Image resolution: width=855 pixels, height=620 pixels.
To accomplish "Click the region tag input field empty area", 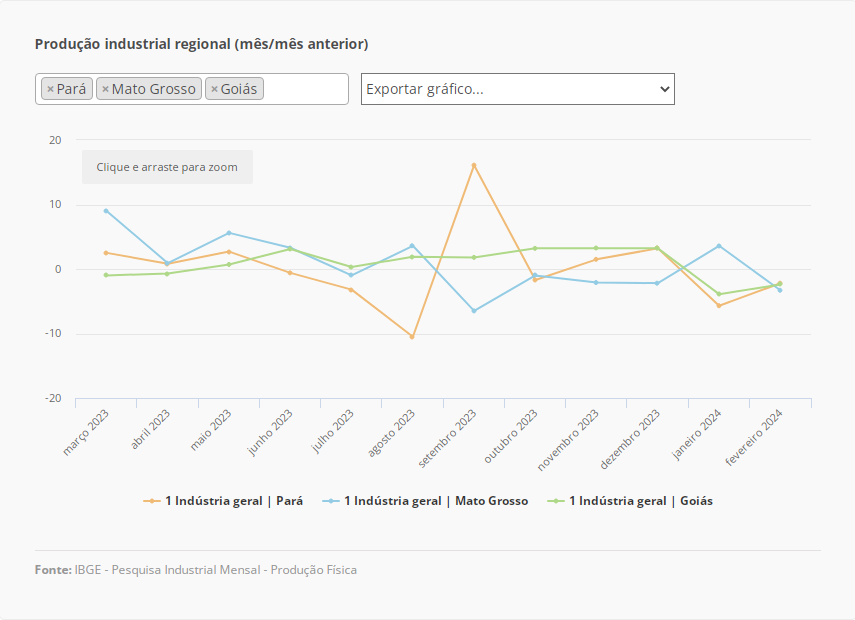I will coord(304,89).
